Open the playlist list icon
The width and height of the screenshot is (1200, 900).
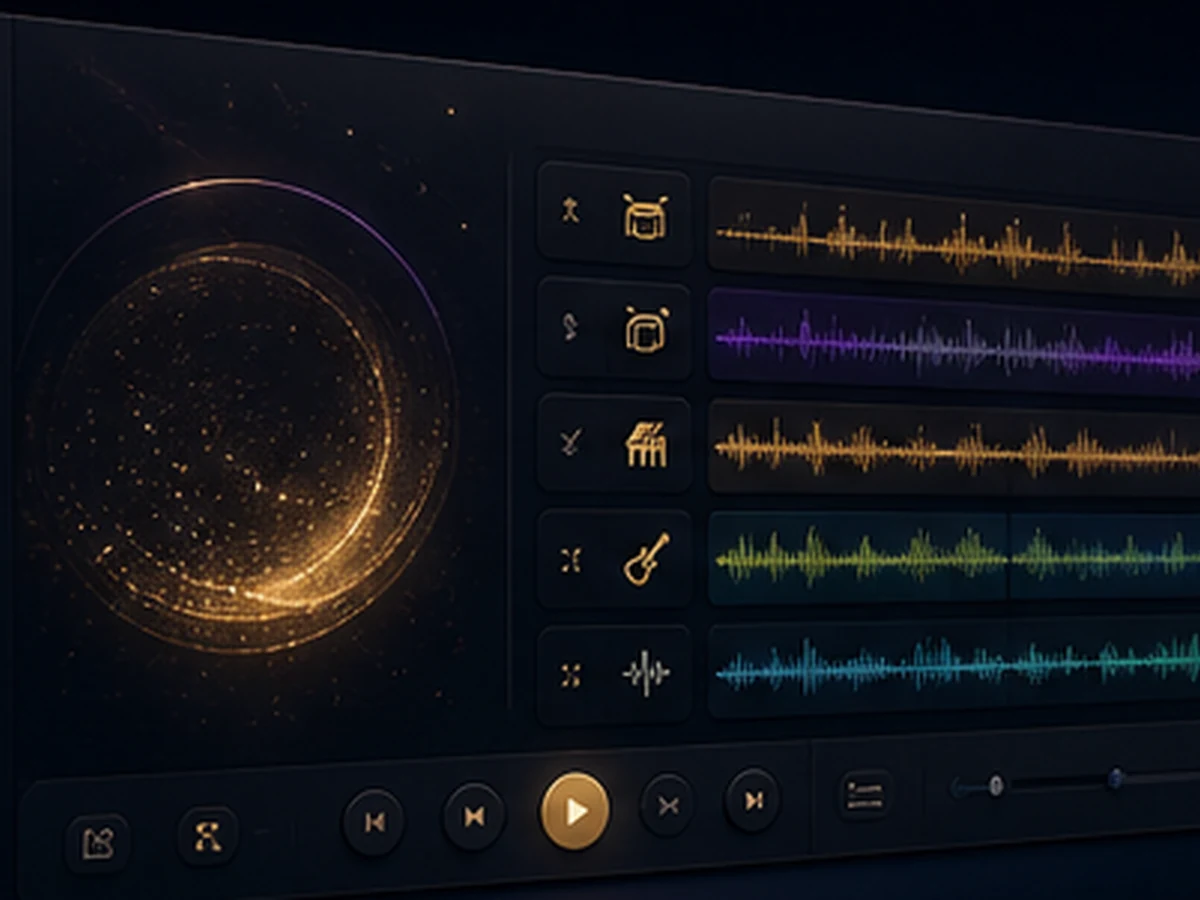click(865, 796)
